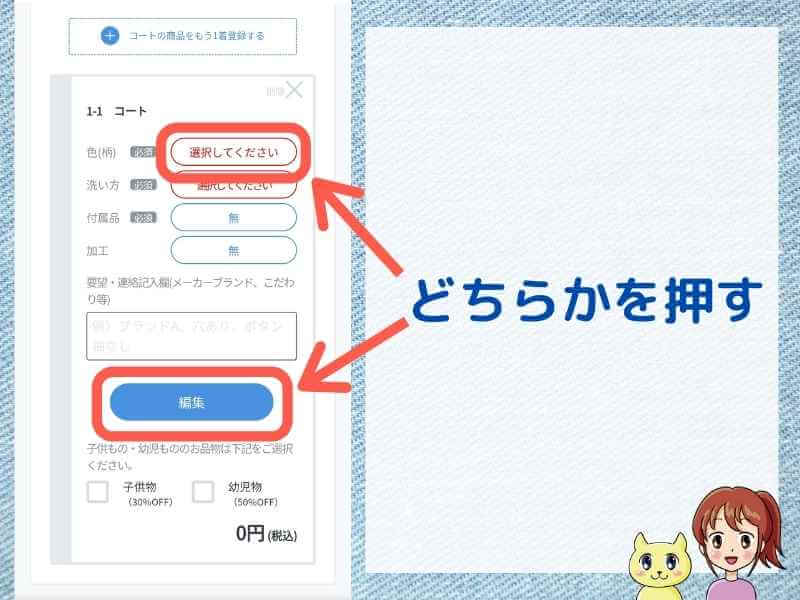Check the 幼児物 50%OFF checkbox
This screenshot has height=600, width=800.
203,492
